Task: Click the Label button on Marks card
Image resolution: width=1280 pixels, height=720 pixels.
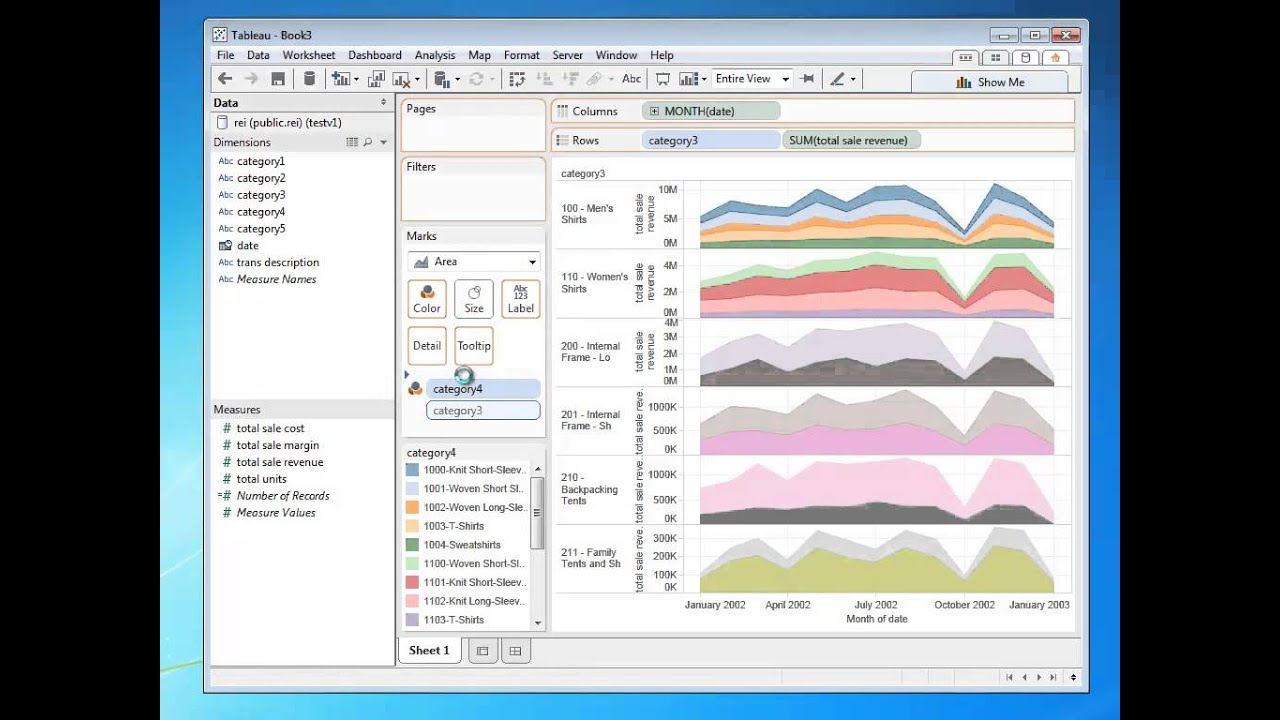Action: click(521, 299)
